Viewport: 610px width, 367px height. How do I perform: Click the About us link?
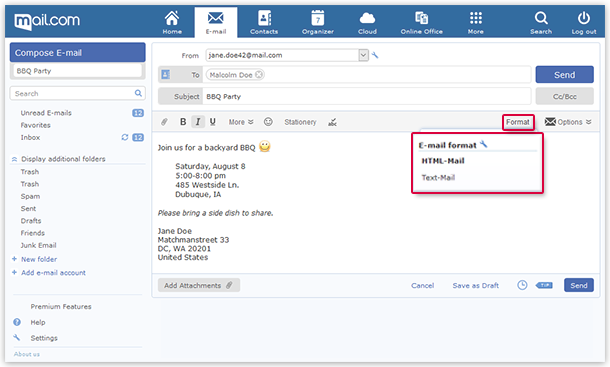coord(27,354)
